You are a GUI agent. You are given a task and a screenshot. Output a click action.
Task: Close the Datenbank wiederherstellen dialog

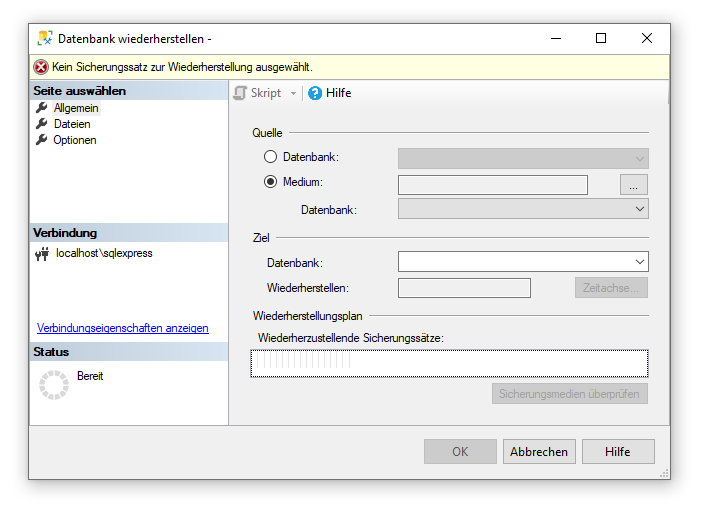point(647,38)
